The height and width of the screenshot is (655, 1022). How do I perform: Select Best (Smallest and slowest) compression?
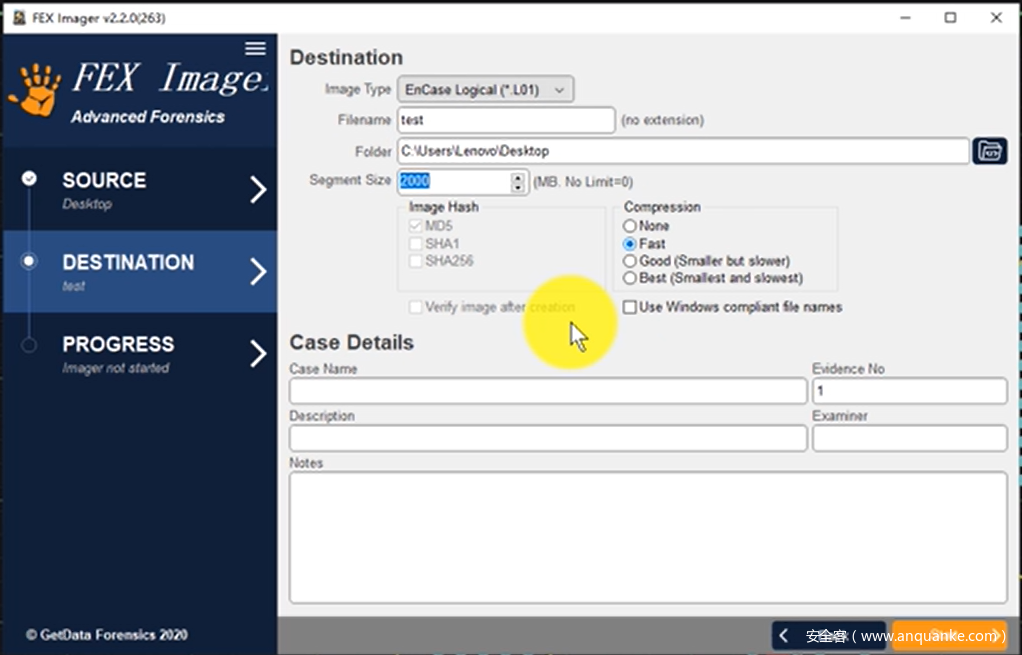[x=630, y=278]
